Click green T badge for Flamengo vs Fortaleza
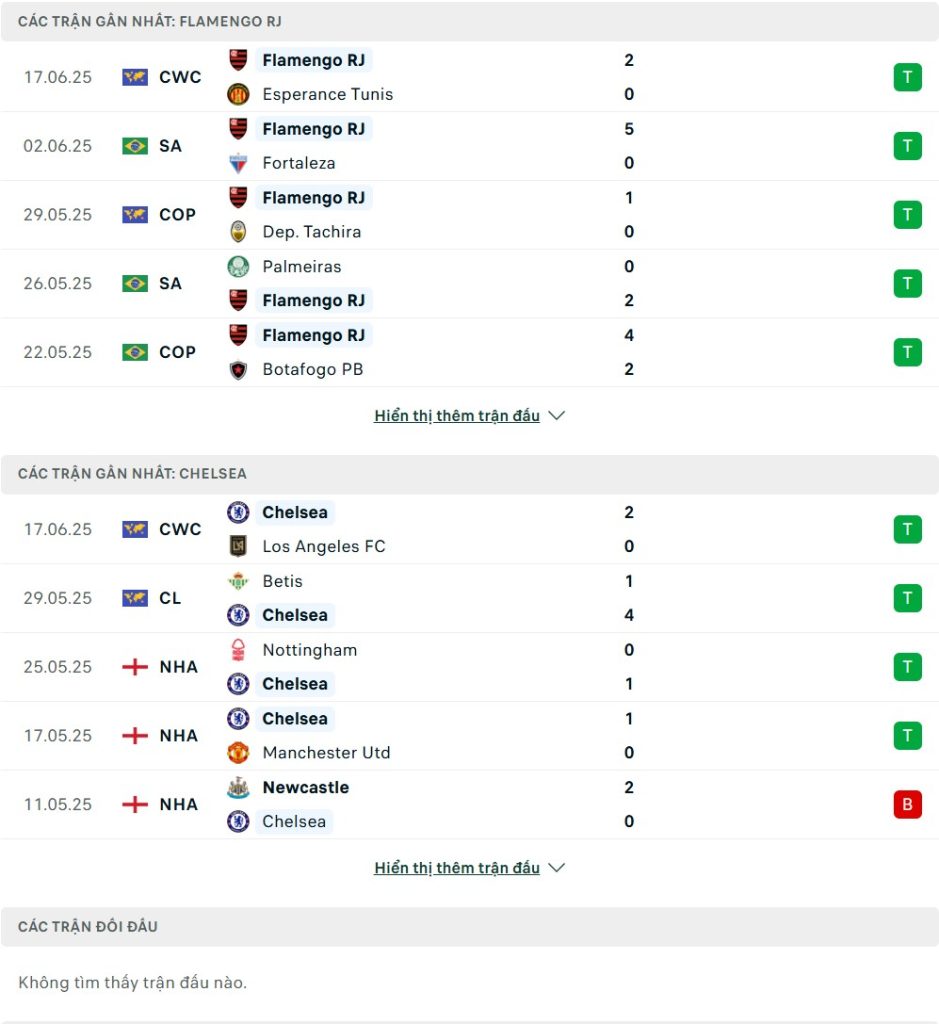The image size is (939, 1024). pyautogui.click(x=907, y=146)
